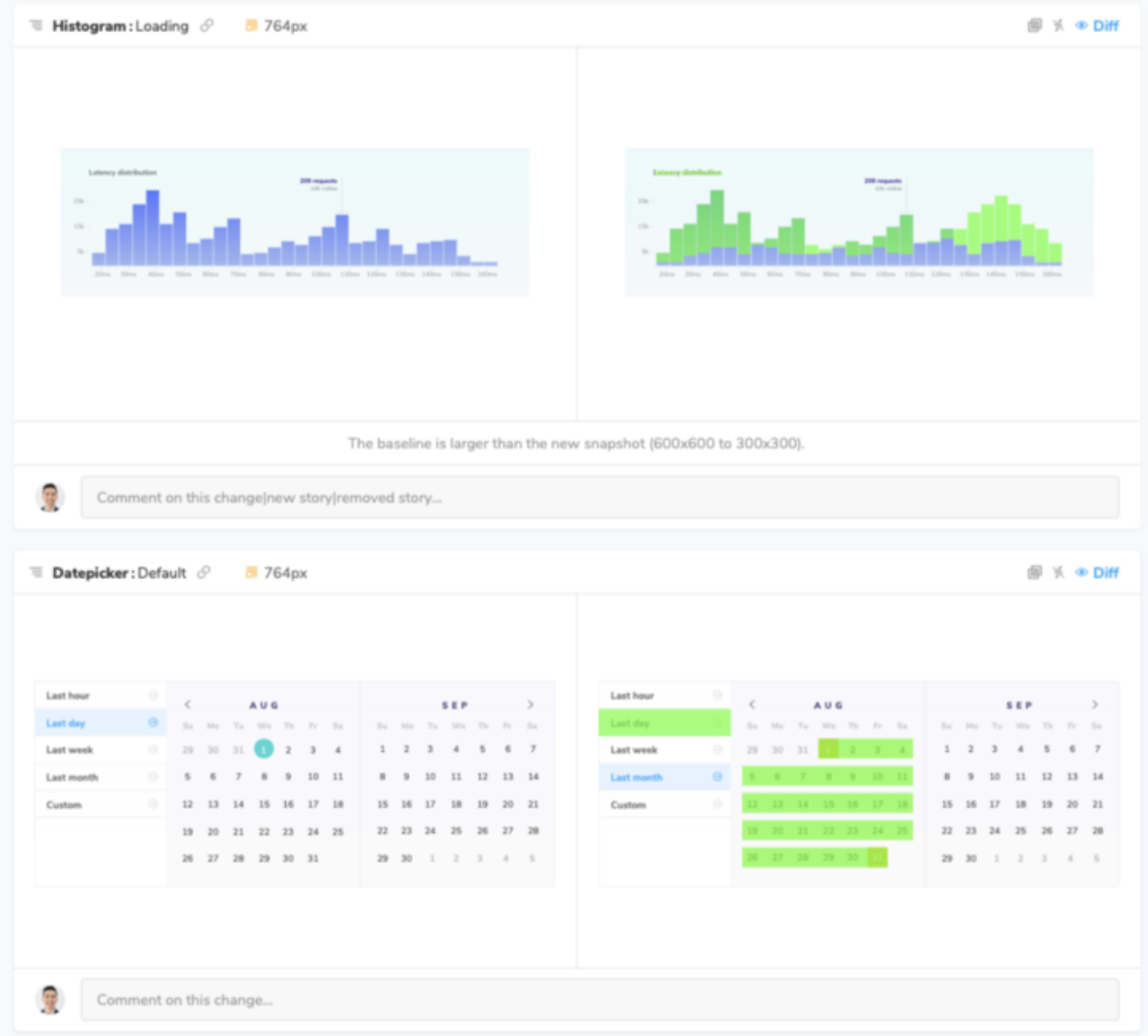The width and height of the screenshot is (1148, 1036).
Task: Pick September 22 in left datepicker
Action: point(382,831)
